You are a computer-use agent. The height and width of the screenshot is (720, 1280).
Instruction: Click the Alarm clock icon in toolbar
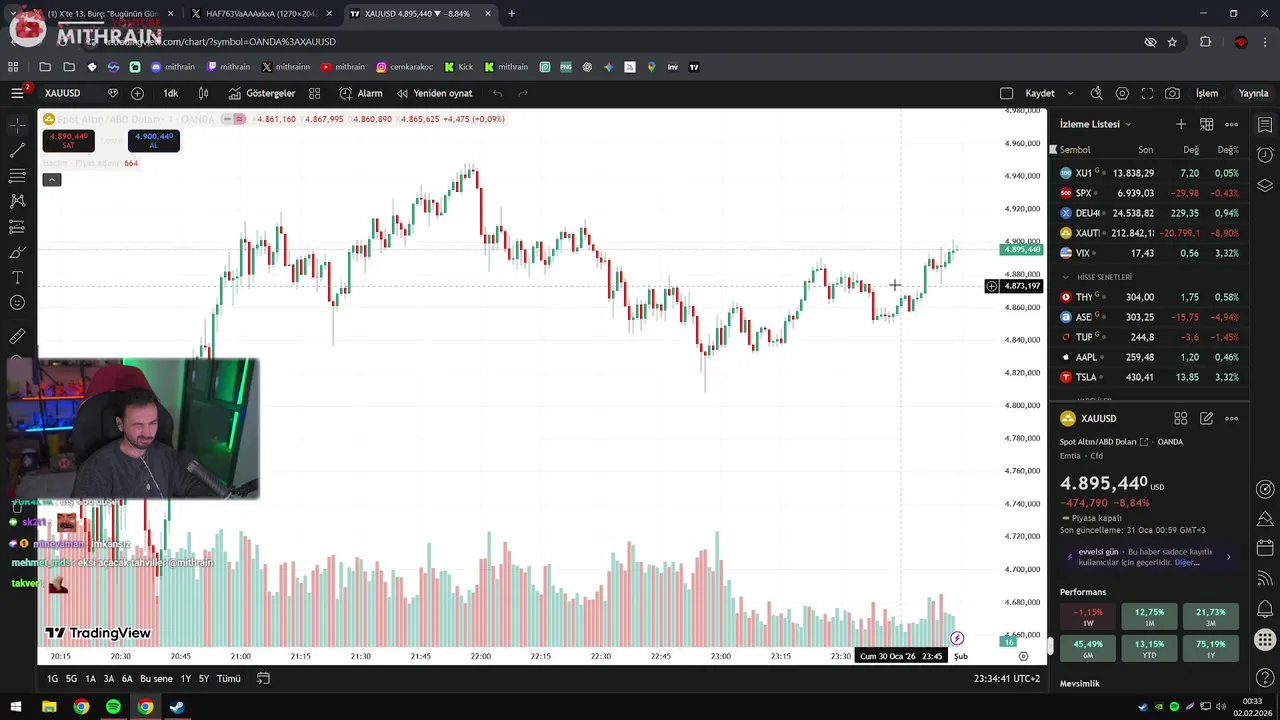[x=360, y=93]
